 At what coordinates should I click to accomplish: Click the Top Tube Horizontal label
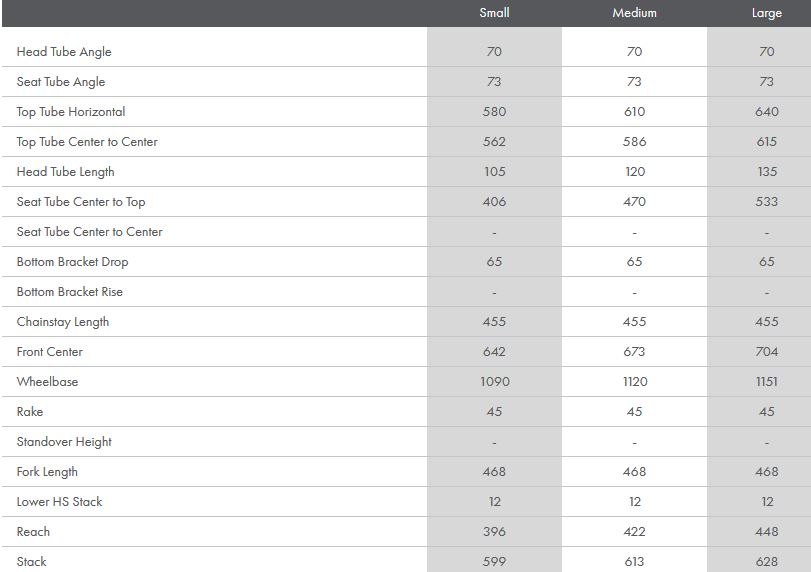[x=71, y=112]
